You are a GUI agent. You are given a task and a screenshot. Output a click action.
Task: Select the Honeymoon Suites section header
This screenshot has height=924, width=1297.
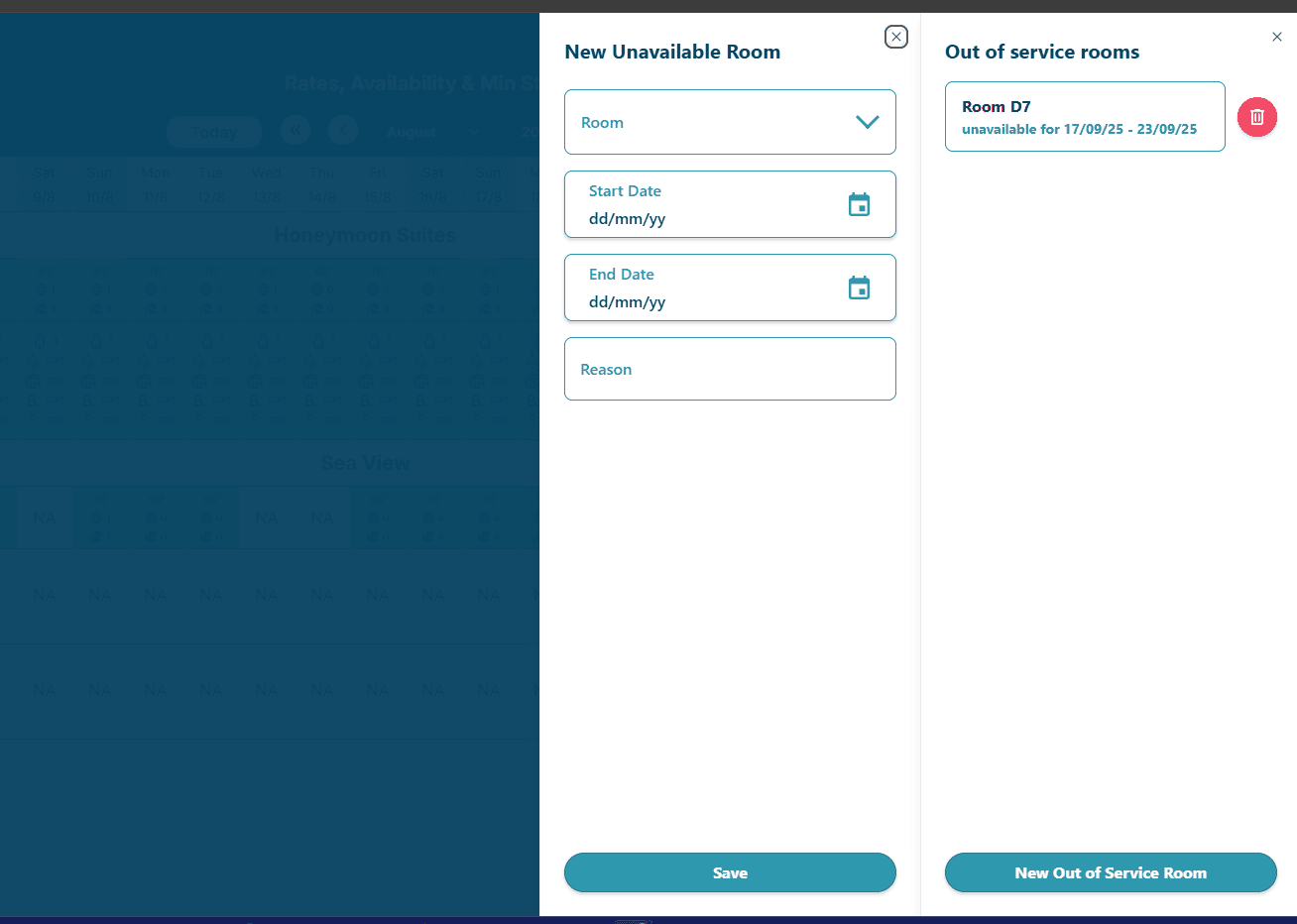[x=365, y=236]
